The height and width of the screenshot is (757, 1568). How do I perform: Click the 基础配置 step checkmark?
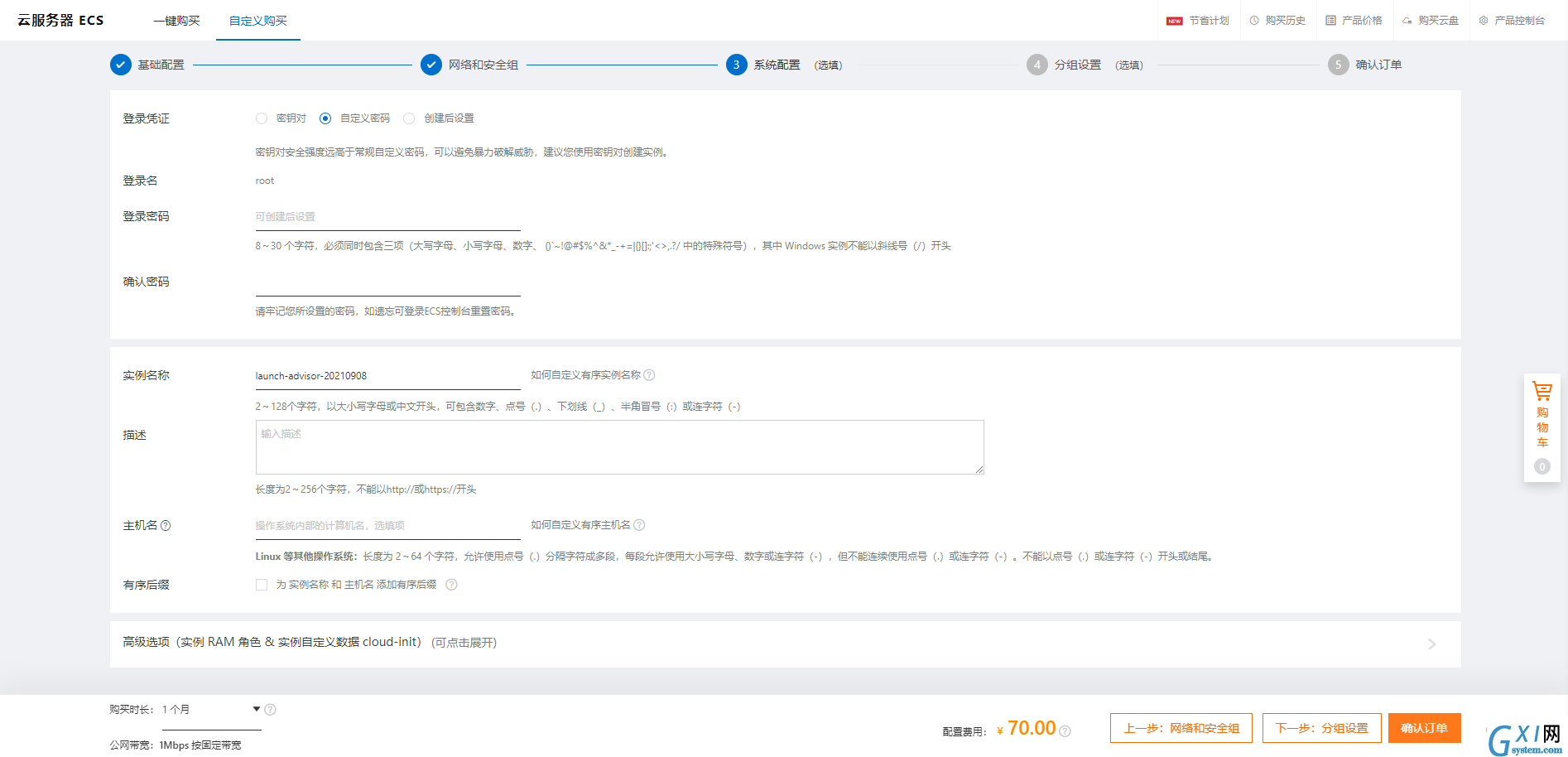point(121,65)
